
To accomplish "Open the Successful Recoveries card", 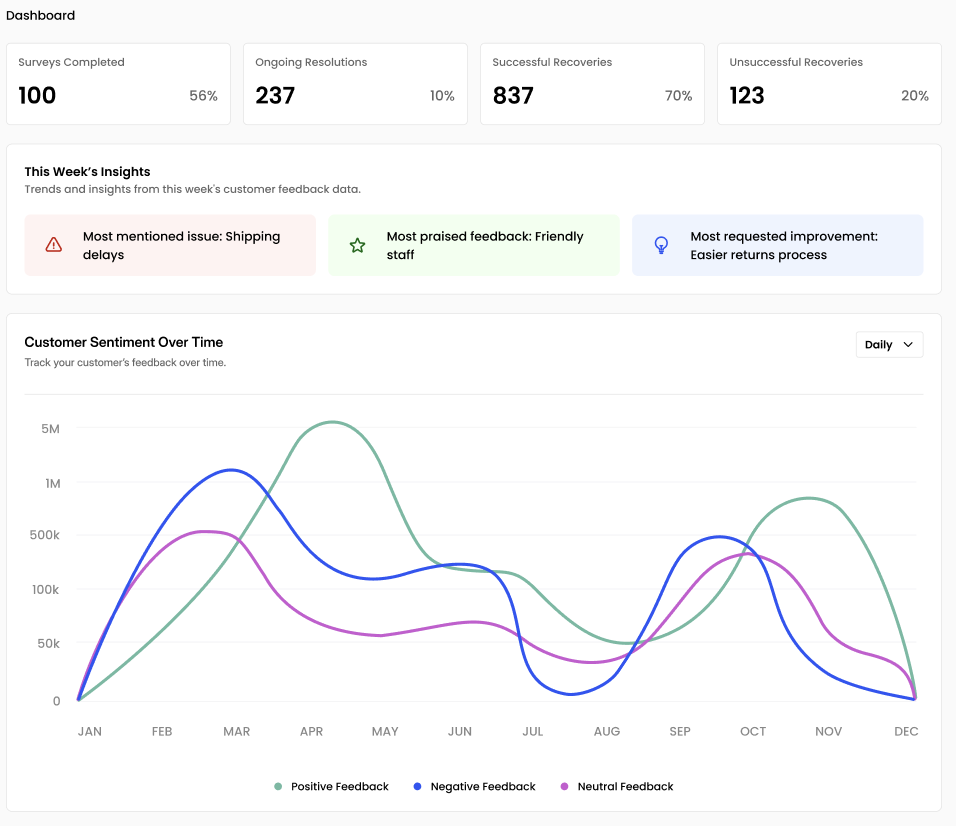I will [592, 84].
